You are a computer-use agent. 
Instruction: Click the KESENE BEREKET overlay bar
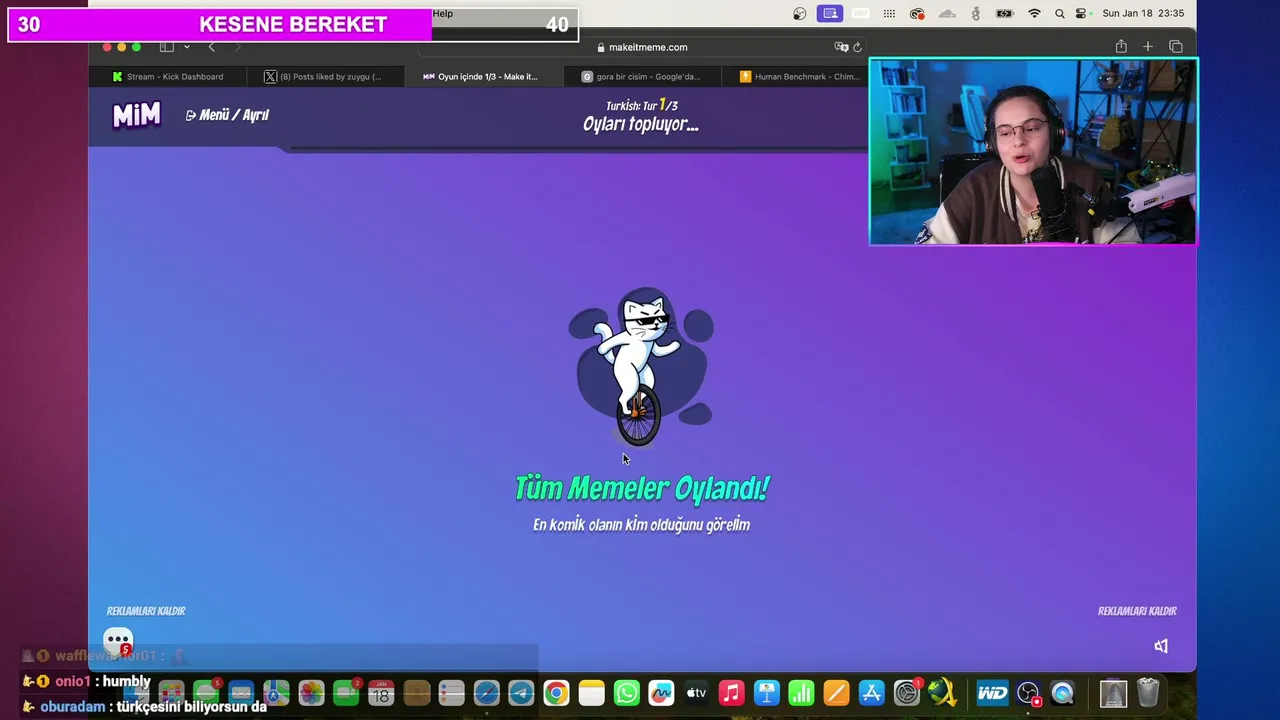pos(293,24)
